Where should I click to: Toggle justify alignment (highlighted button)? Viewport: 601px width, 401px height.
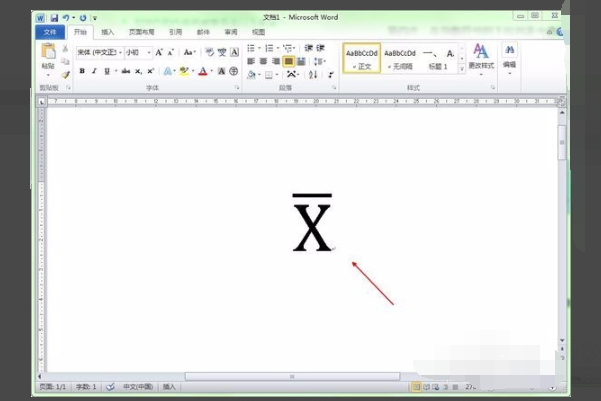[288, 61]
